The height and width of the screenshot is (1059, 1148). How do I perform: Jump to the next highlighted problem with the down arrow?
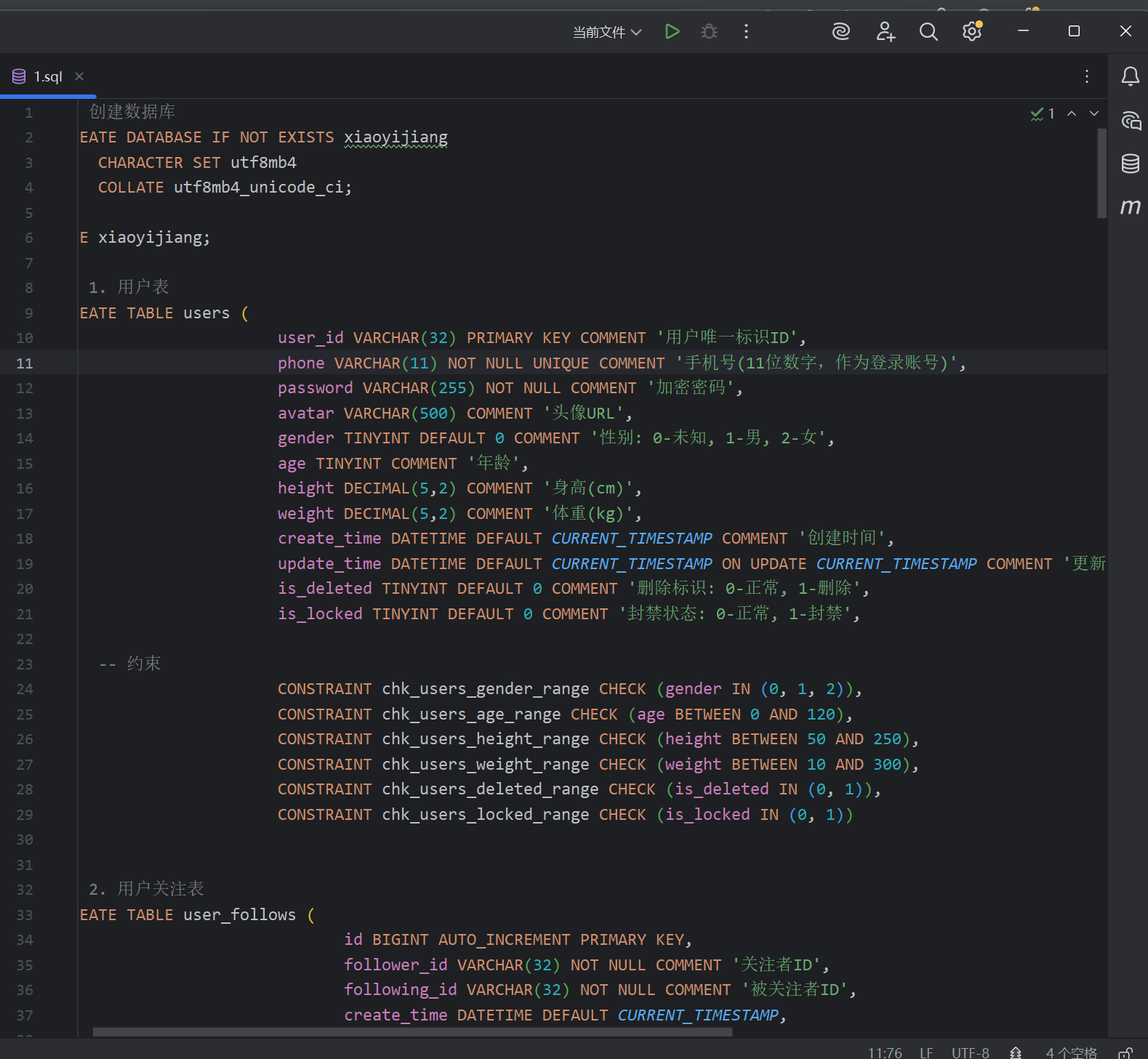point(1094,113)
